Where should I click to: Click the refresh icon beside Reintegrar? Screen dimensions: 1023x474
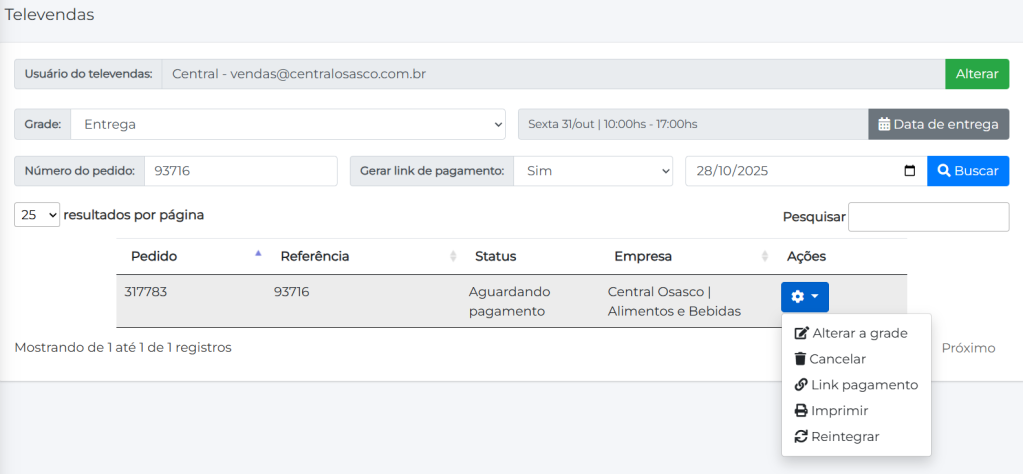tap(800, 437)
